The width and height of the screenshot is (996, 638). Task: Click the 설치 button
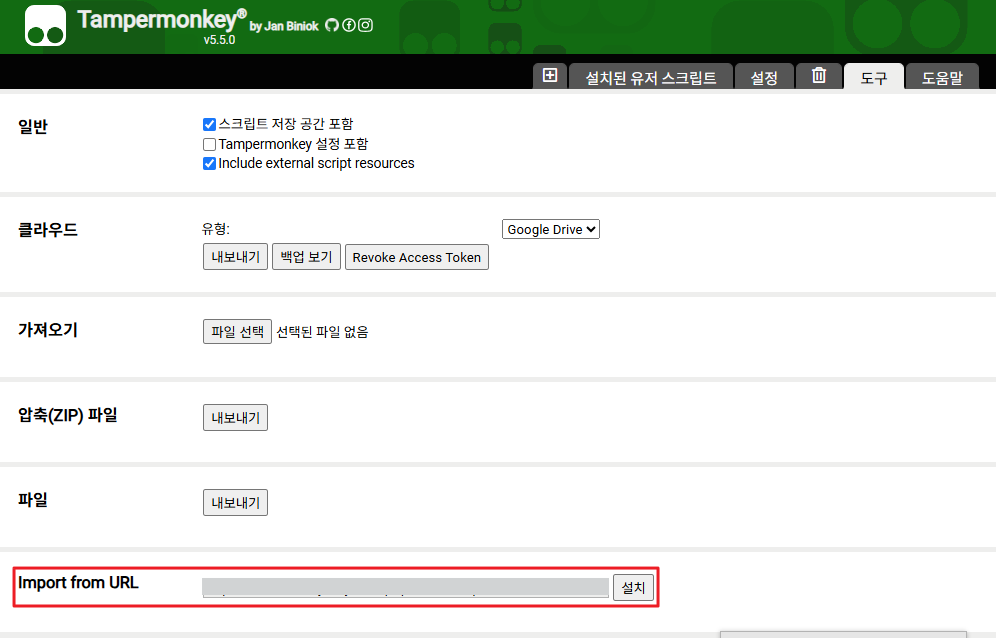pos(633,588)
